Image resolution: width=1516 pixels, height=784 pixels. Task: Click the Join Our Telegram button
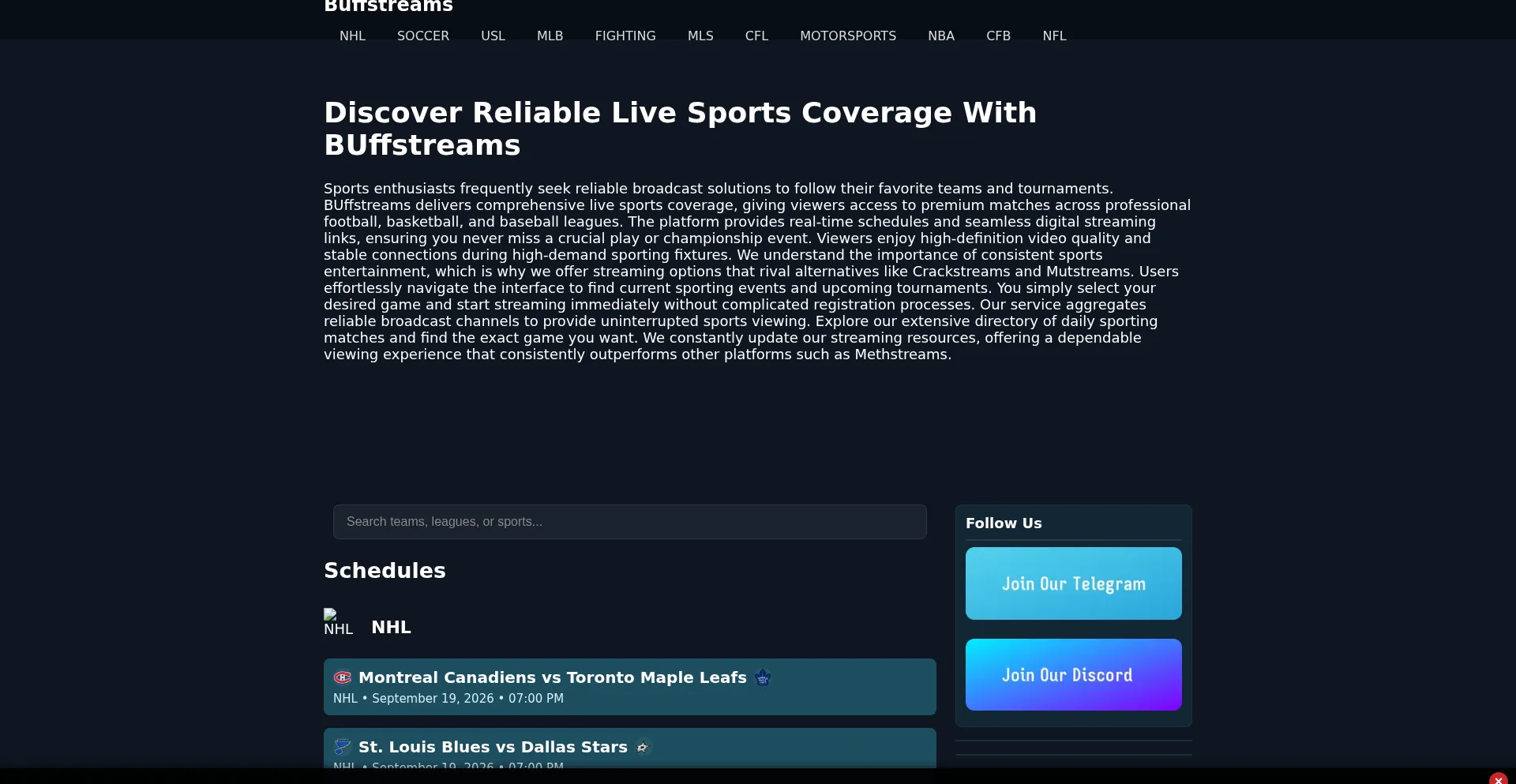click(x=1074, y=583)
